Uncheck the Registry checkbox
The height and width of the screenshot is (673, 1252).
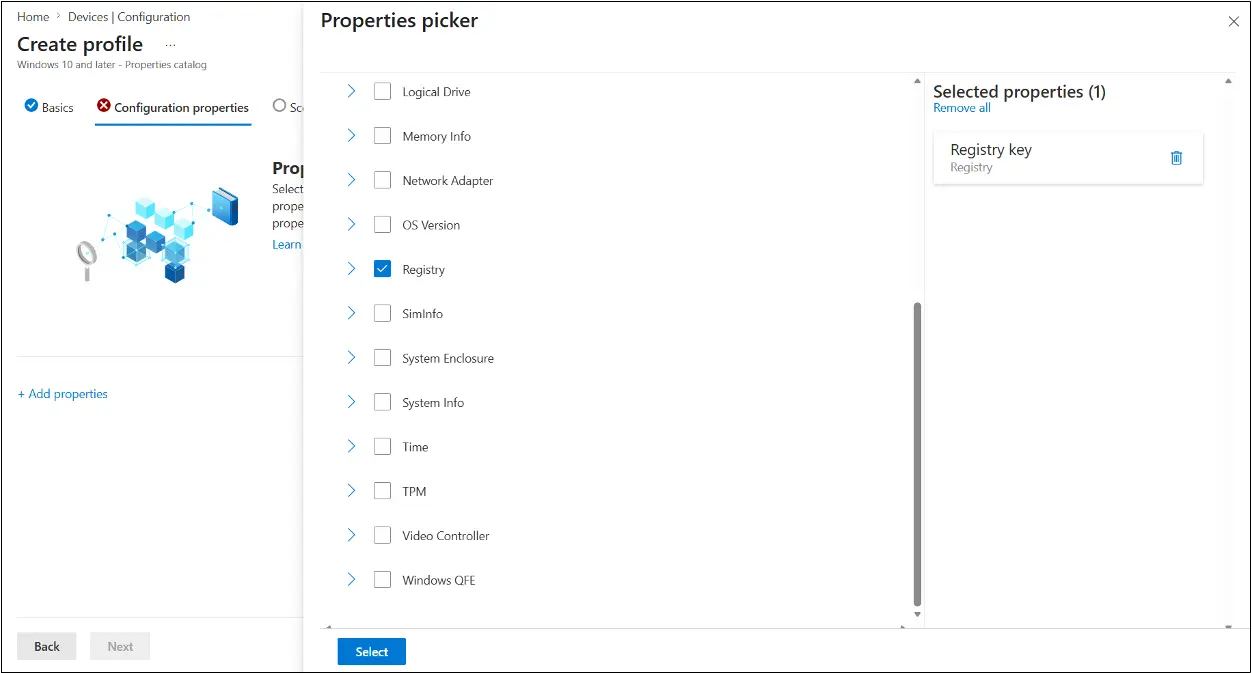(382, 269)
